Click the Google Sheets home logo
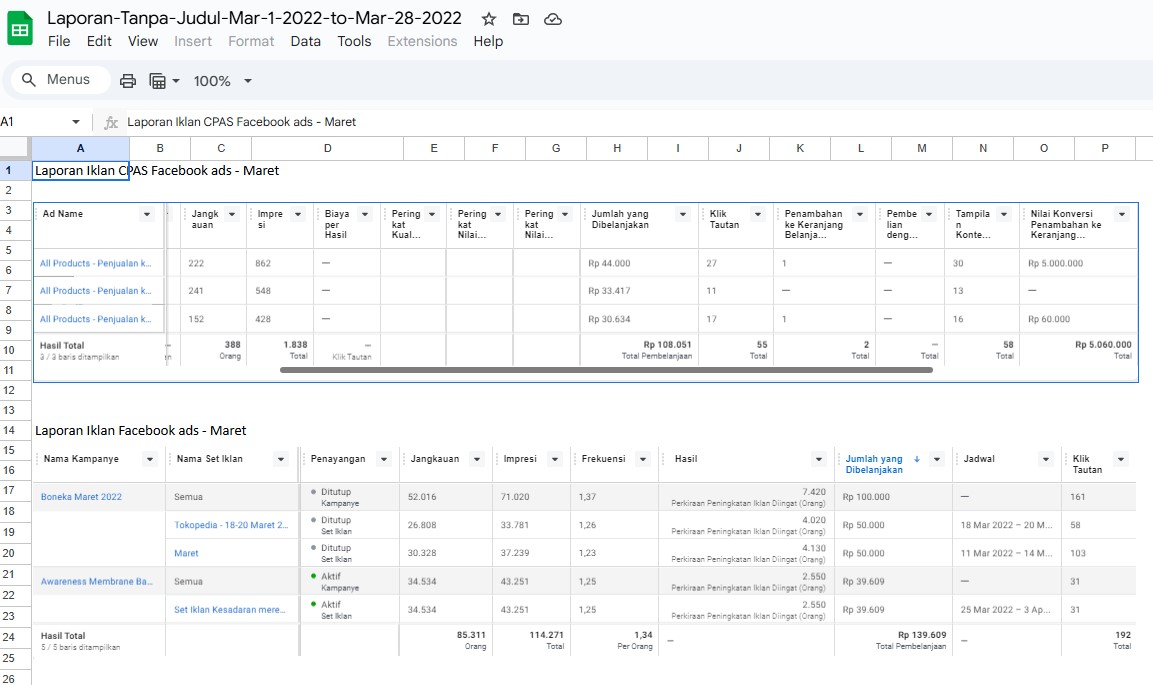1153x685 pixels. [x=20, y=29]
